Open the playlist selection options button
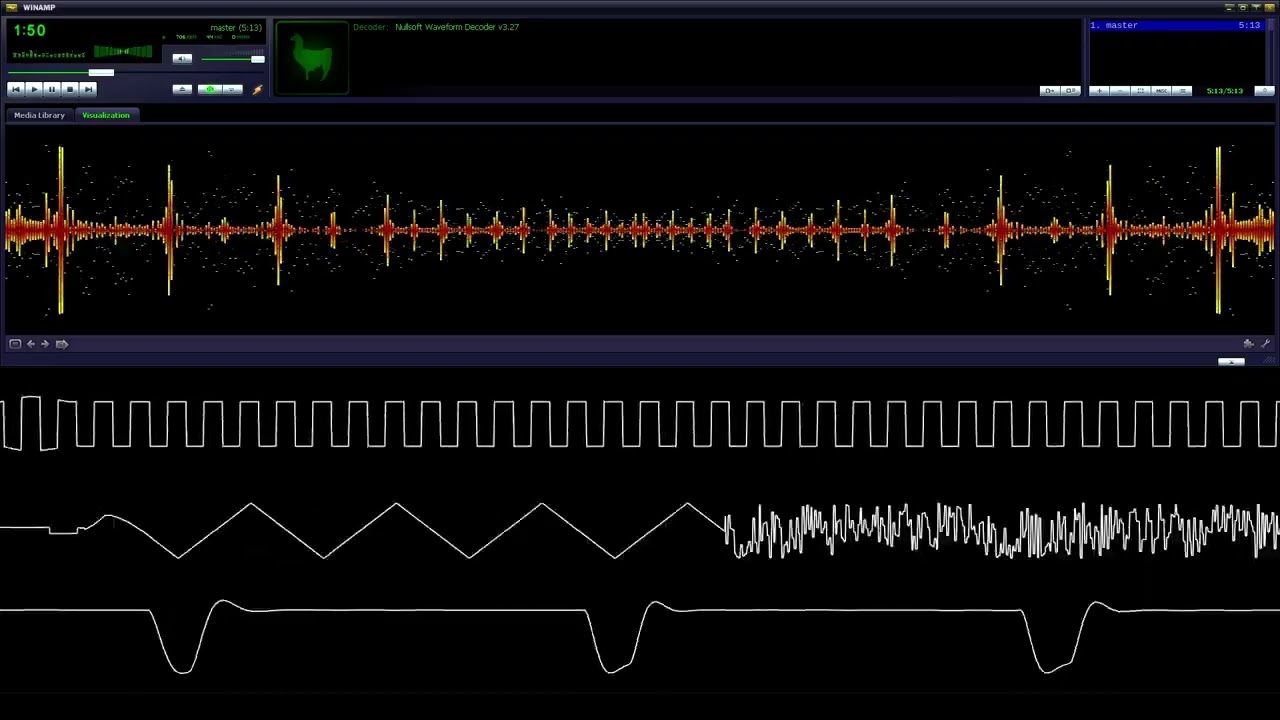The image size is (1280, 720). tap(1140, 91)
